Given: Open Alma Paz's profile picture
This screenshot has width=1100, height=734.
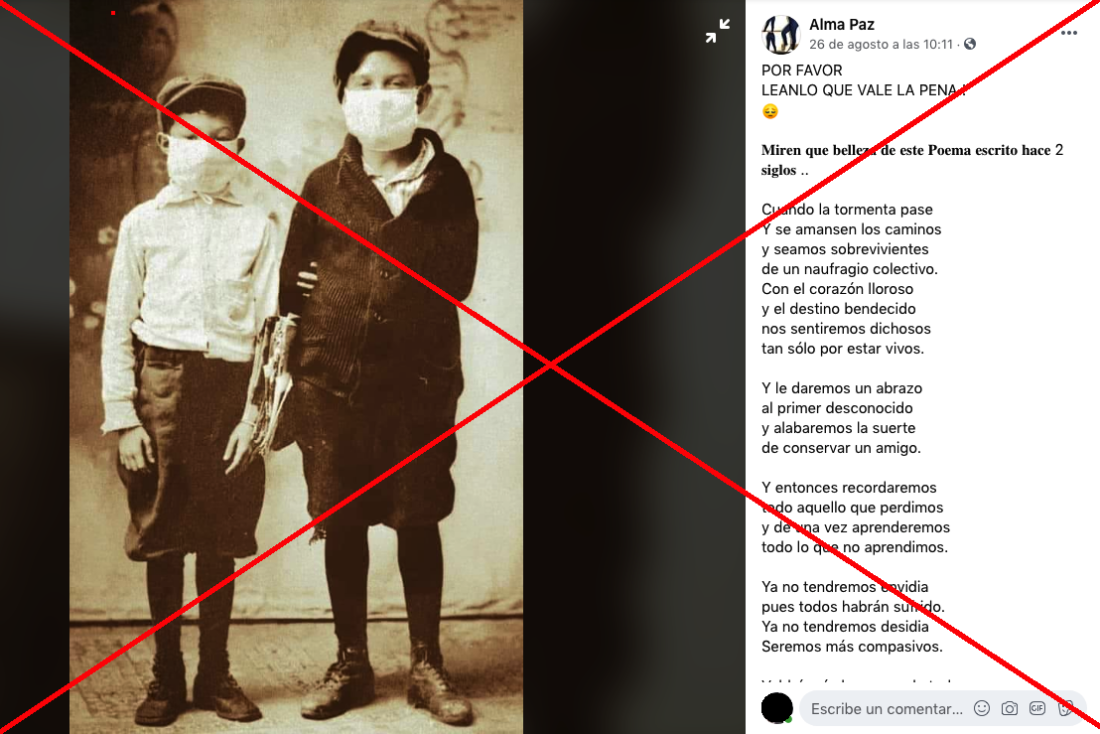Looking at the screenshot, I should coord(780,34).
